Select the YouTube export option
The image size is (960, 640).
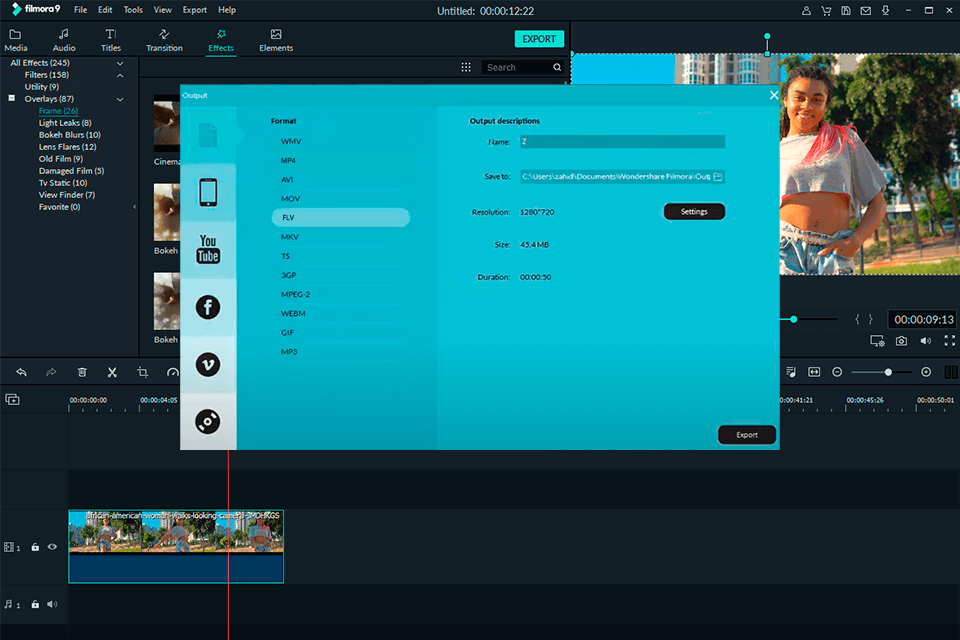[207, 249]
